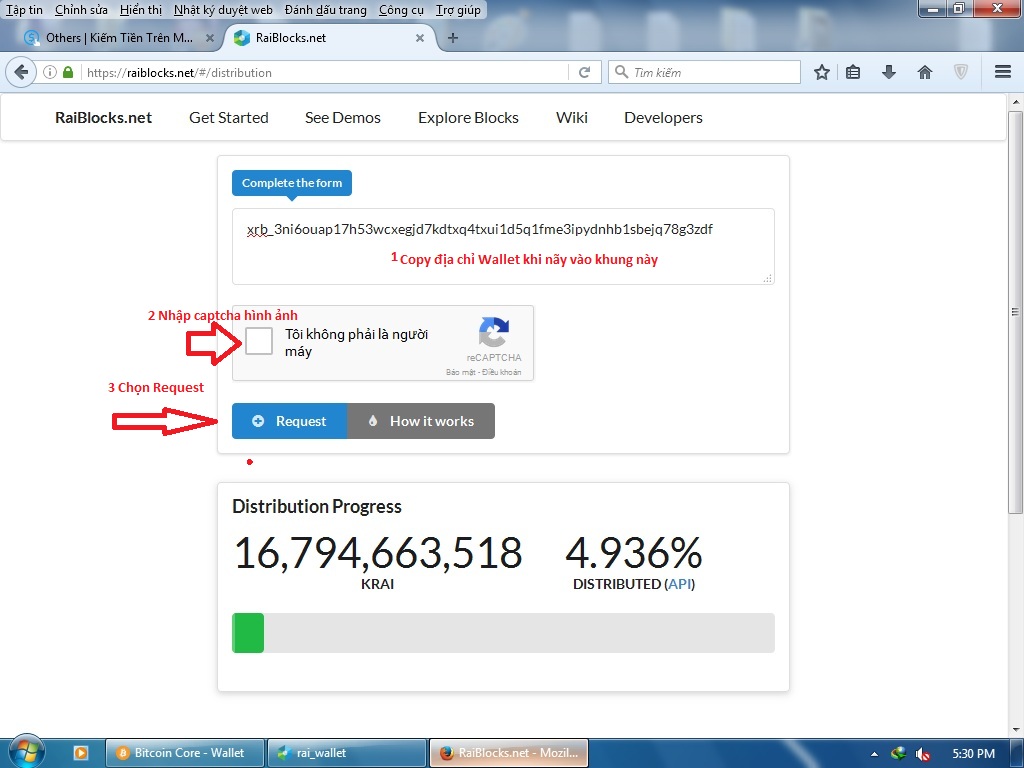Open the Hiển thị menu
This screenshot has width=1024, height=768.
point(140,10)
